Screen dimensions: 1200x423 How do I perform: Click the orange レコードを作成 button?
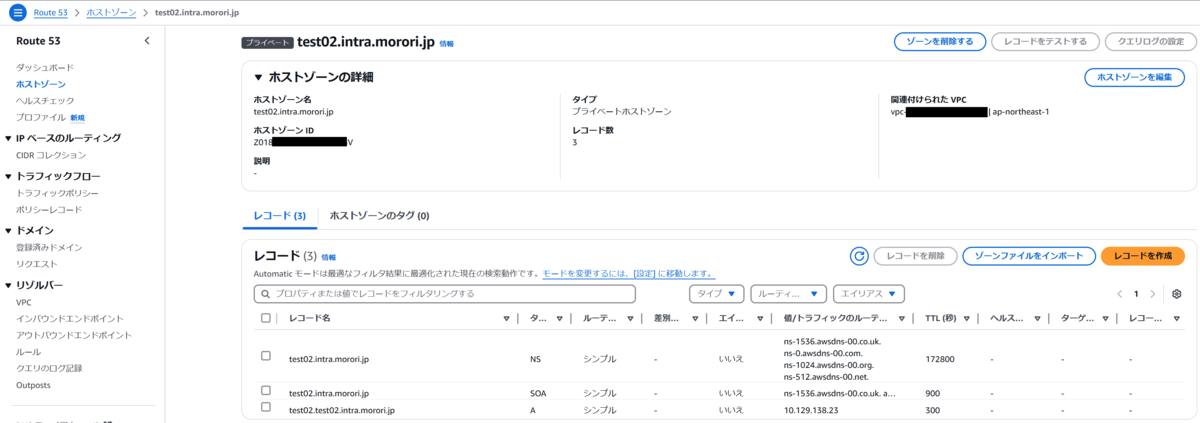pos(1143,256)
